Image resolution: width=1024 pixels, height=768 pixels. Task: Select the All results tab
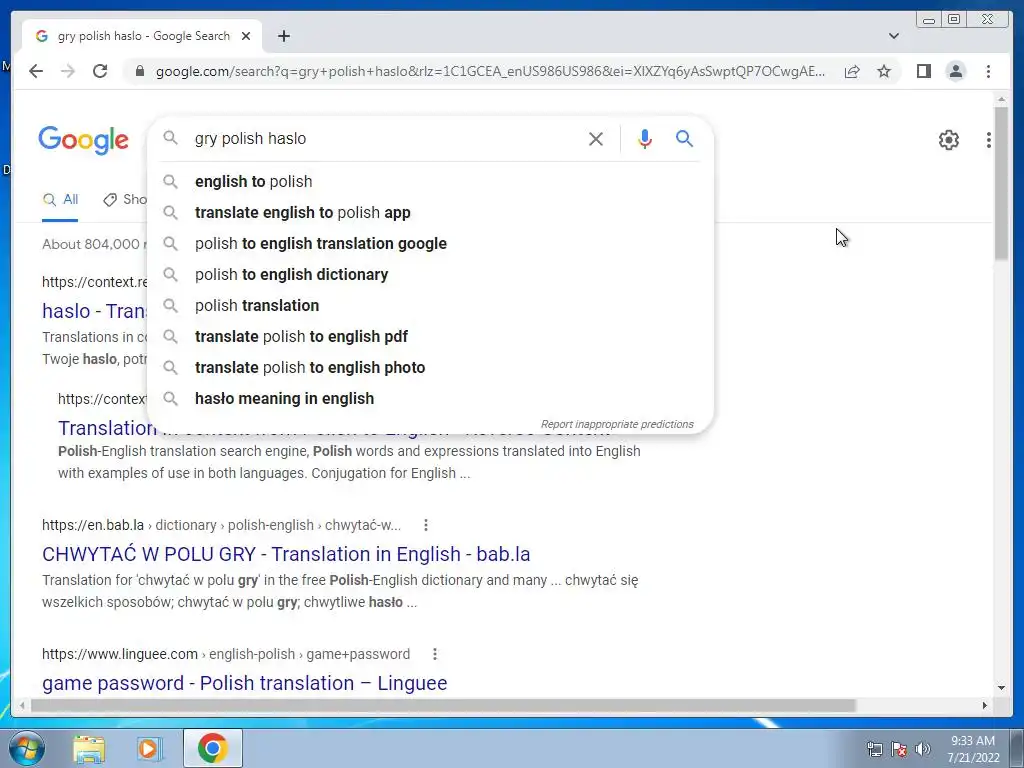coord(60,200)
